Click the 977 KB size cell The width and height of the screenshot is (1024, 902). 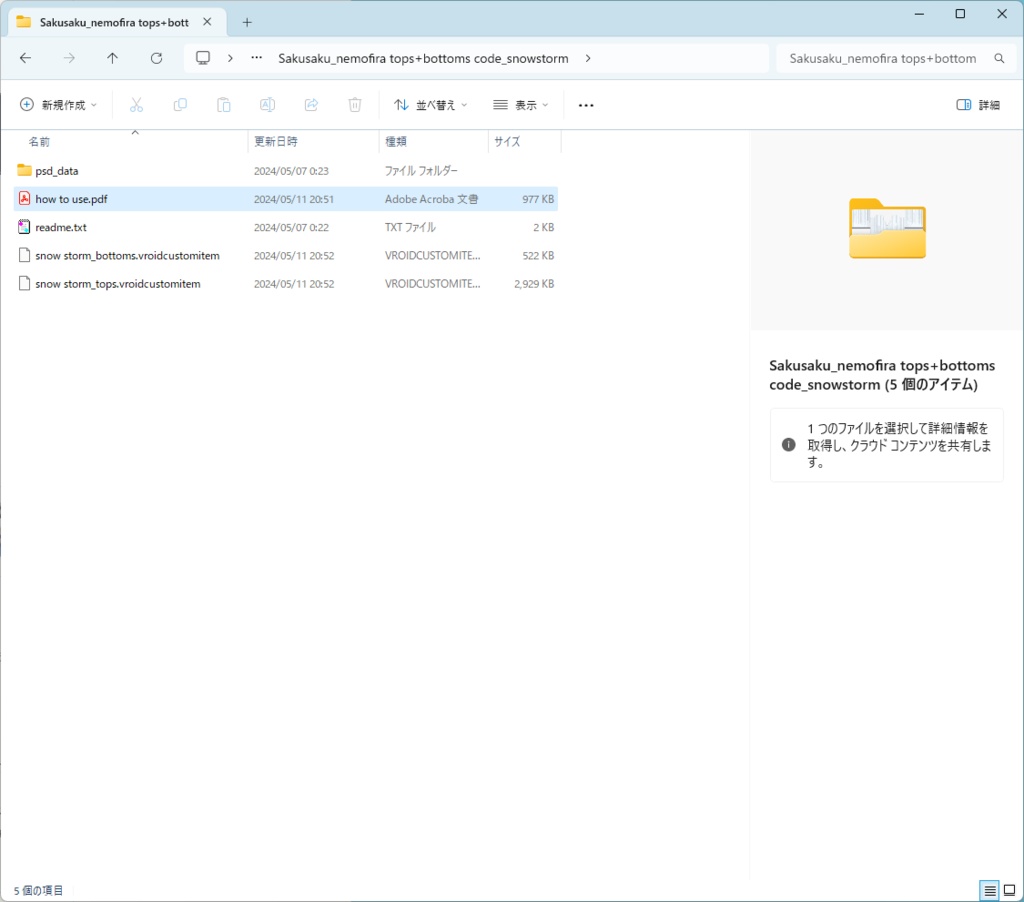(x=537, y=199)
